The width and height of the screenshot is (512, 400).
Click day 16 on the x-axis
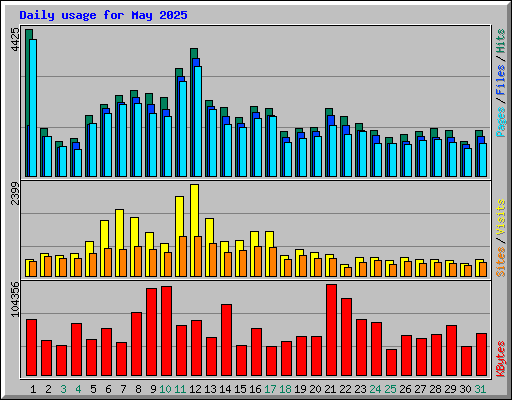pyautogui.click(x=255, y=389)
